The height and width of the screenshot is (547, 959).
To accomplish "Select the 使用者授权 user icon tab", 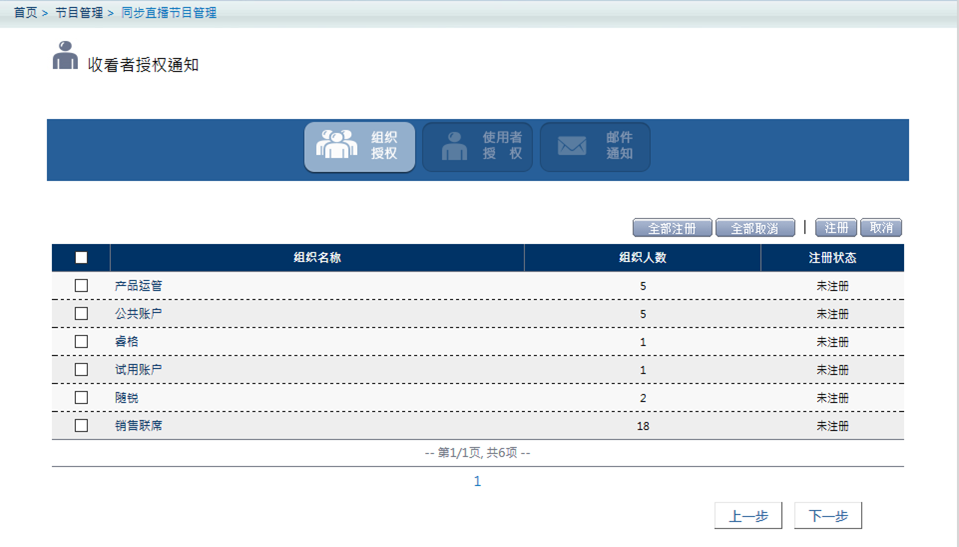I will [x=477, y=147].
